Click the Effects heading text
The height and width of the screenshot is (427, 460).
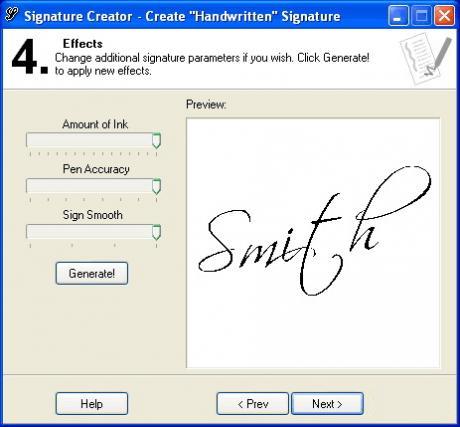(x=83, y=44)
